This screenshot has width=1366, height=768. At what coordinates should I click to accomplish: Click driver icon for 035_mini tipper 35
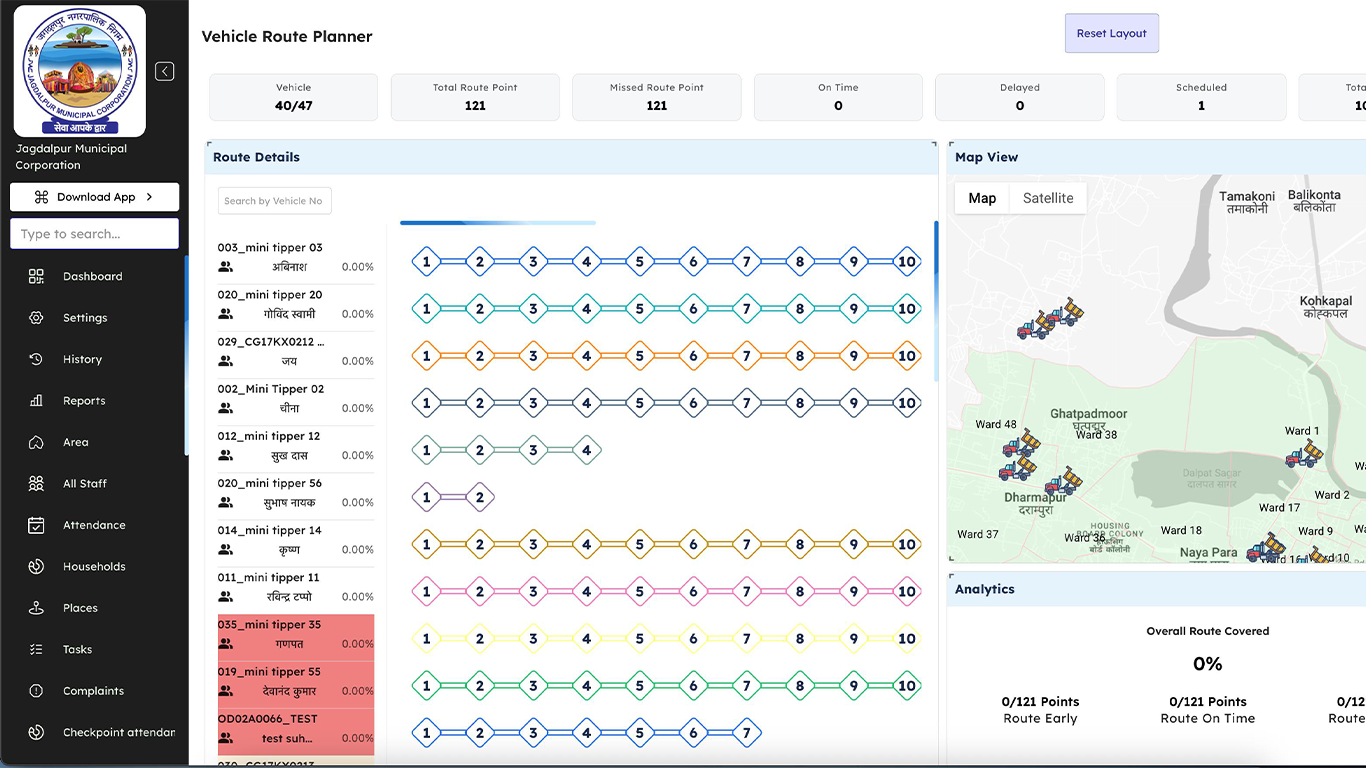[x=226, y=644]
